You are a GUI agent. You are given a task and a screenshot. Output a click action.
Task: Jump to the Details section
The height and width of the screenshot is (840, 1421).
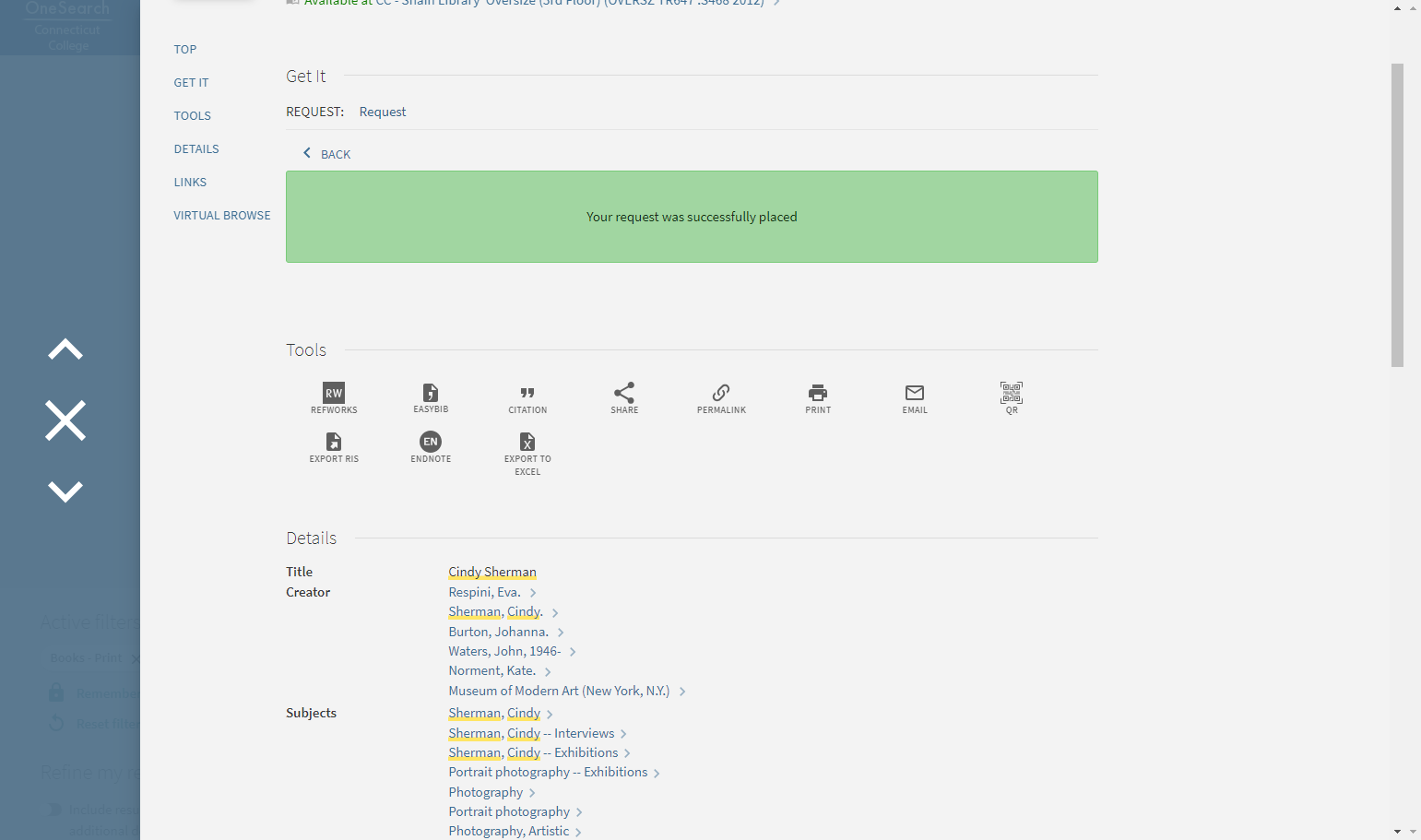(196, 149)
